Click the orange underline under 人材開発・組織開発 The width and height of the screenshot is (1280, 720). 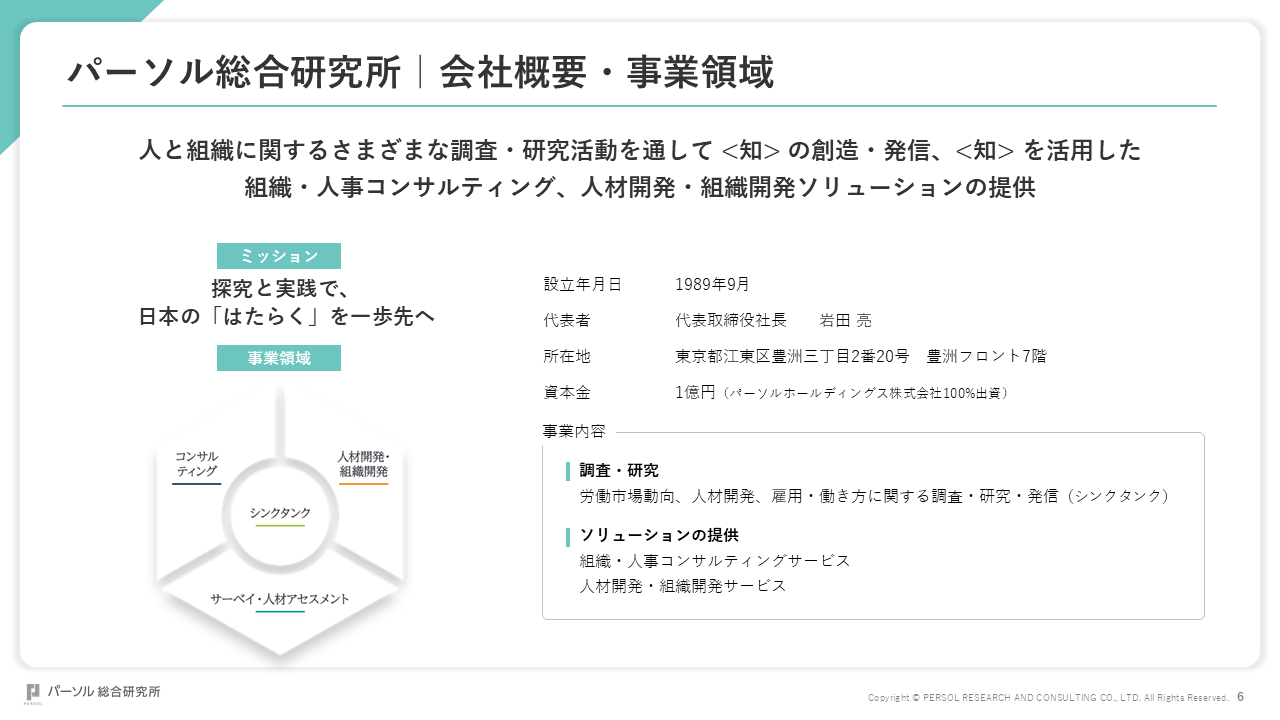pyautogui.click(x=363, y=484)
